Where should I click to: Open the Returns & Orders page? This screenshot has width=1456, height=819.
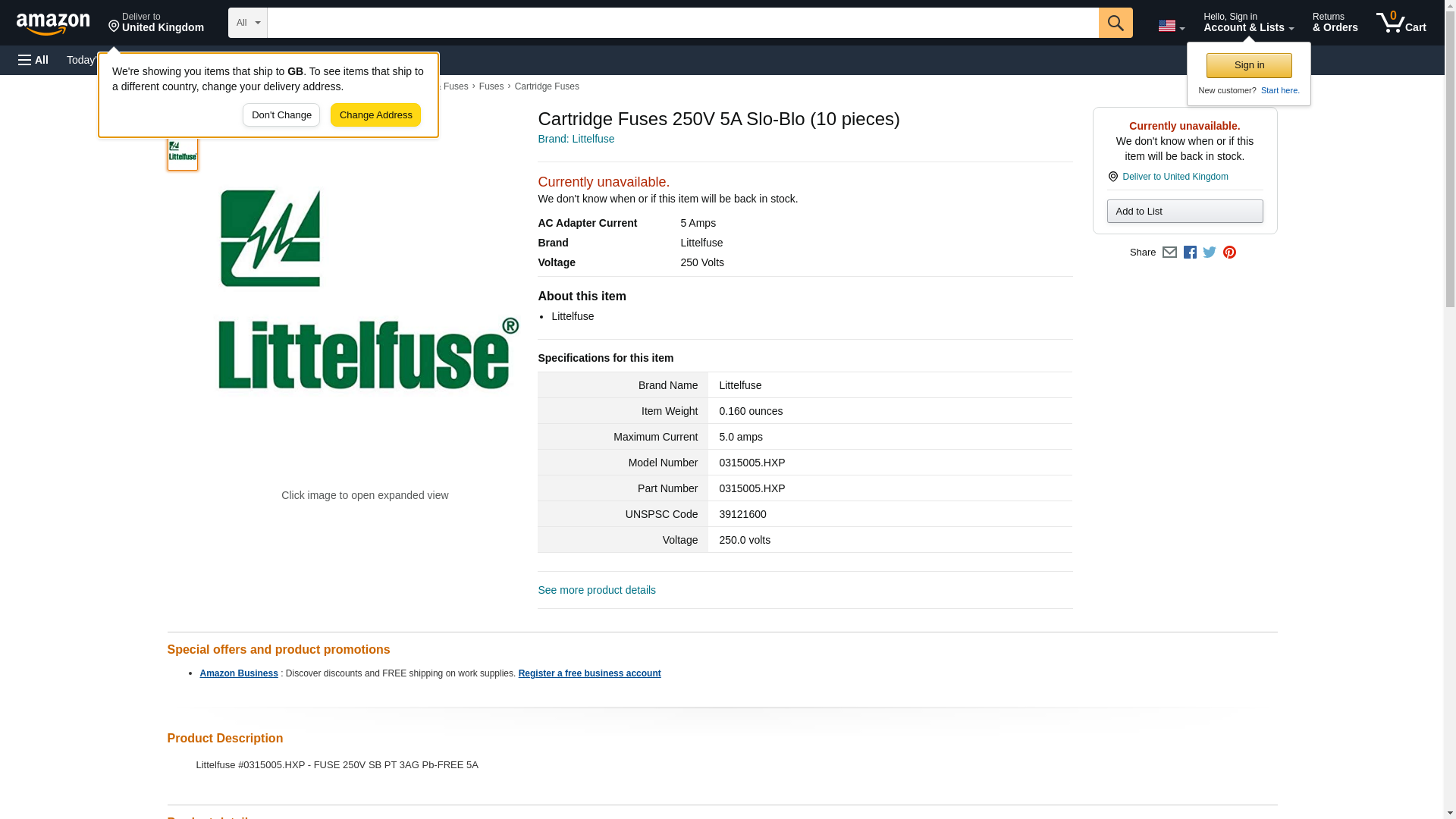tap(1335, 23)
